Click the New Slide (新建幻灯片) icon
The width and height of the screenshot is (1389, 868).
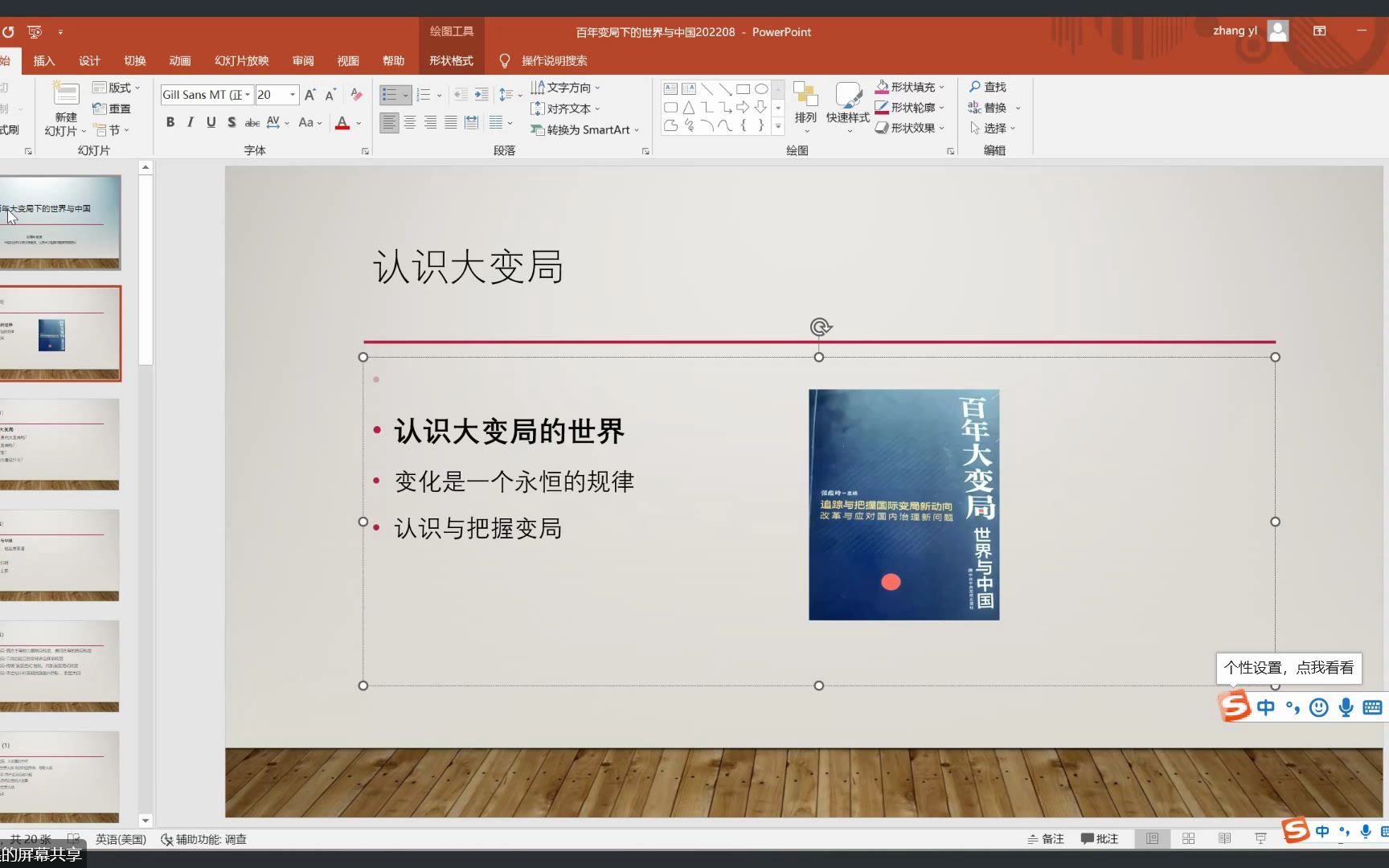66,94
